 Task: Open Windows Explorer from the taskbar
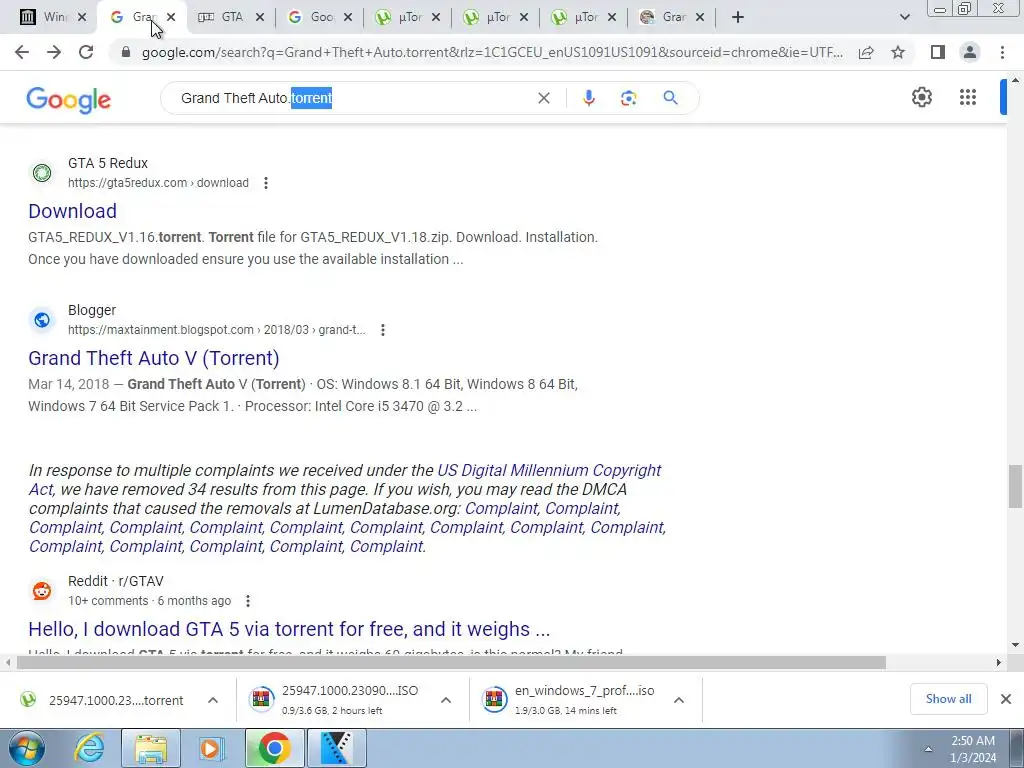coord(150,748)
